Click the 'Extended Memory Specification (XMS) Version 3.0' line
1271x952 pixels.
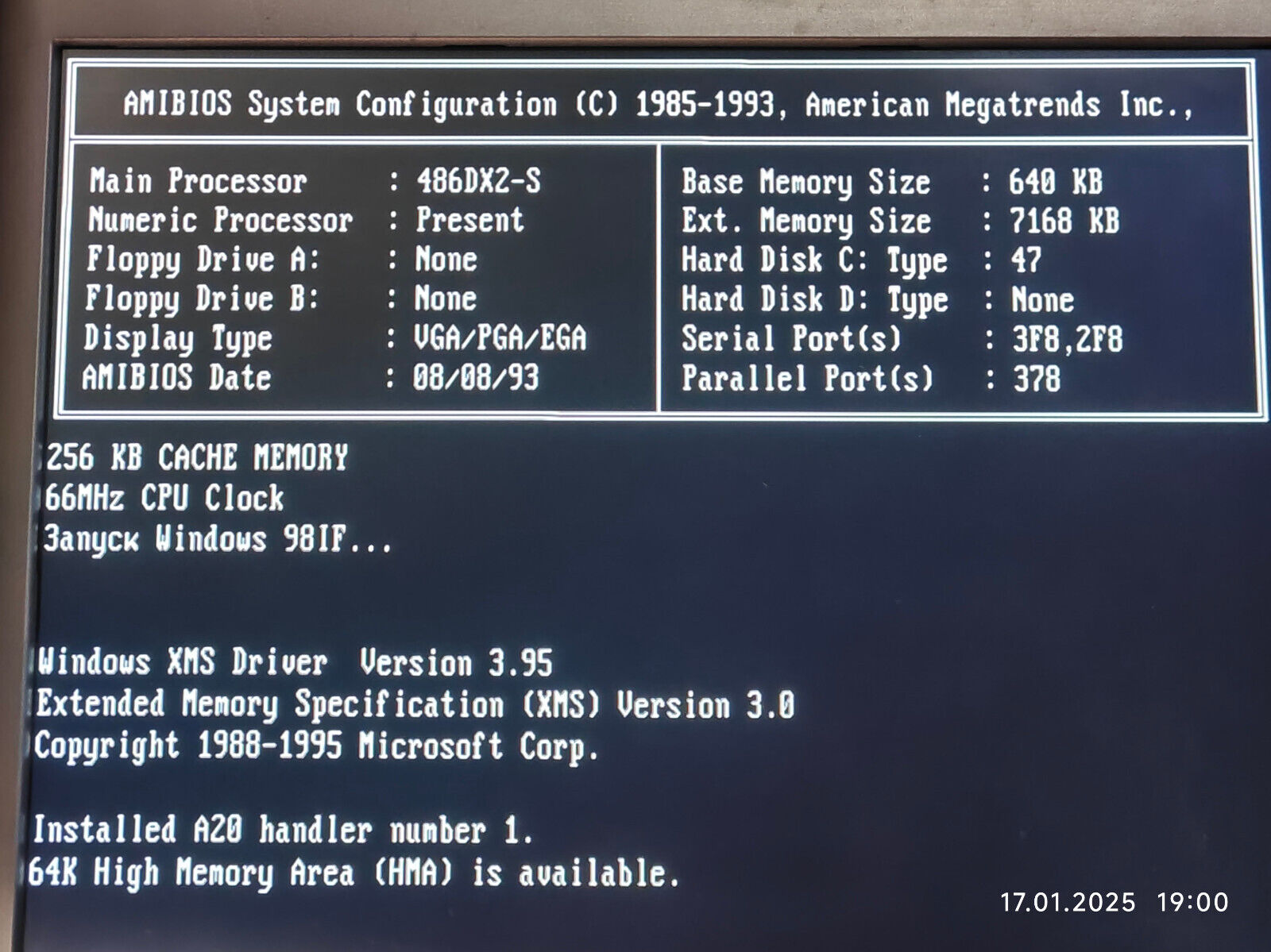coord(415,704)
